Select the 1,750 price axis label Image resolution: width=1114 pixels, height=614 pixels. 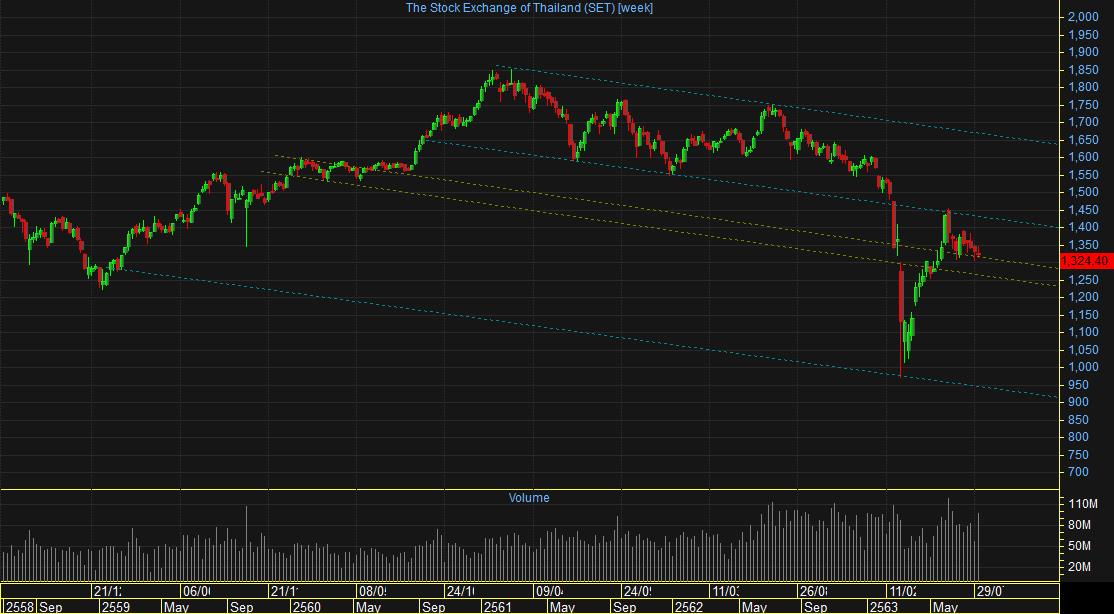tap(1083, 105)
